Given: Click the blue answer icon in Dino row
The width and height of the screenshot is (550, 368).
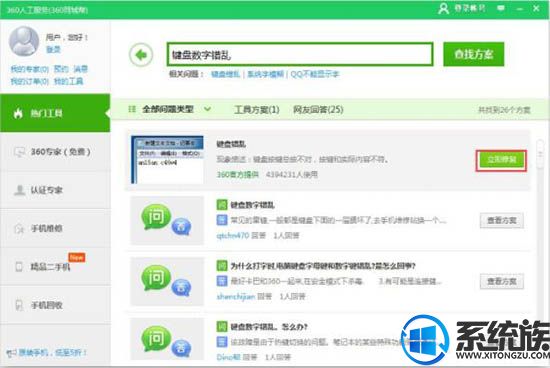Looking at the screenshot, I should click(x=222, y=342).
